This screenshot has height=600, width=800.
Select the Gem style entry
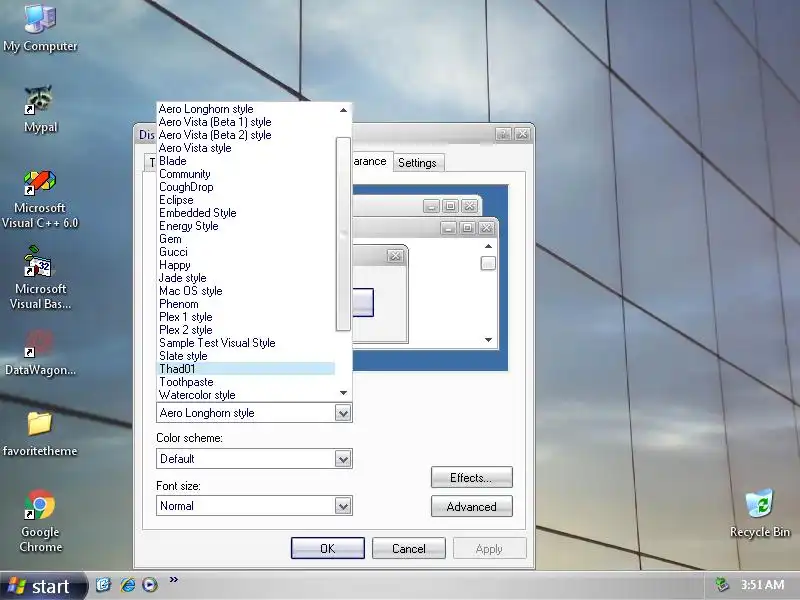[245, 239]
